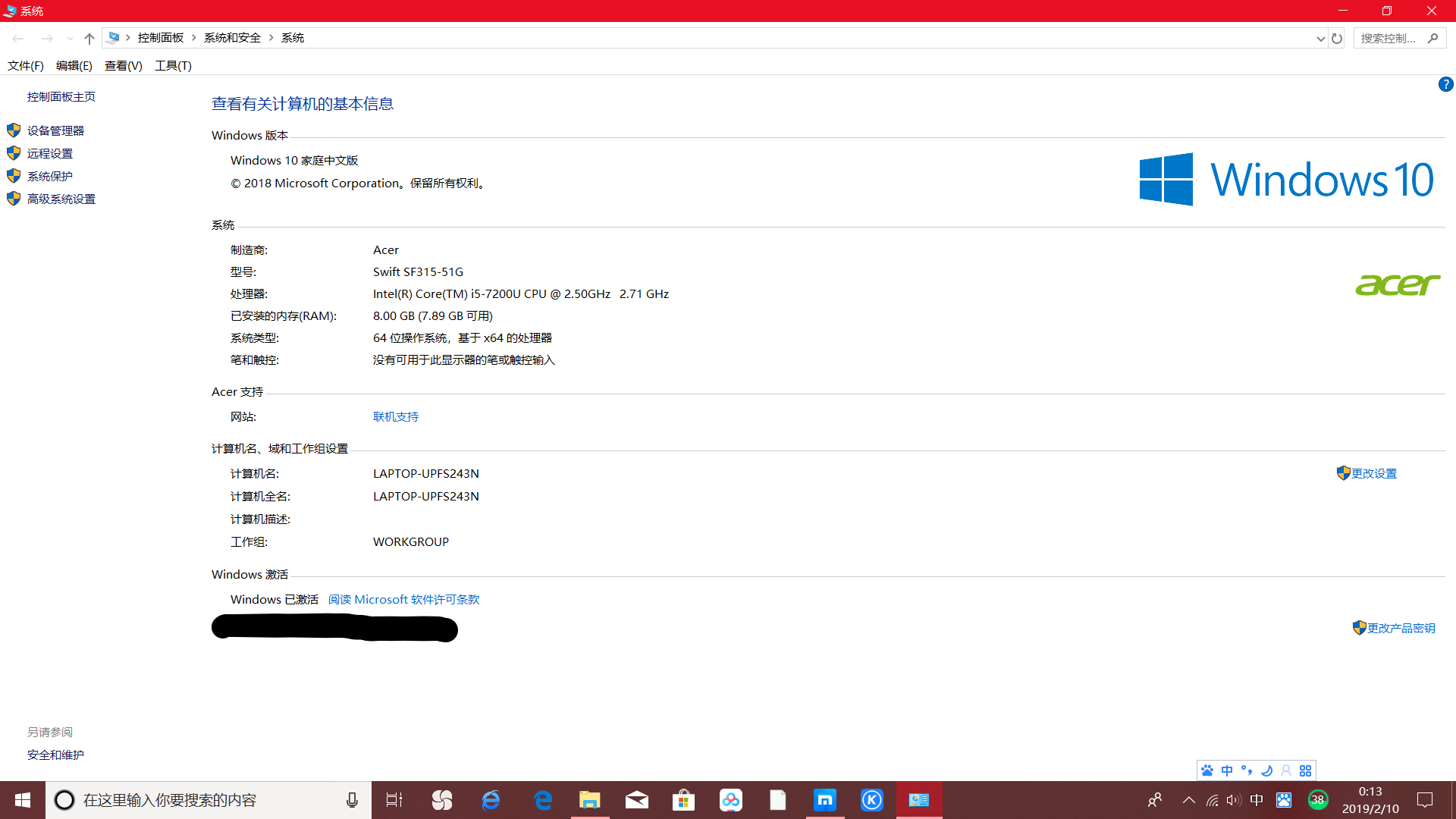
Task: Open the clock showing 0:13 2019/2/10
Action: pyautogui.click(x=1370, y=800)
